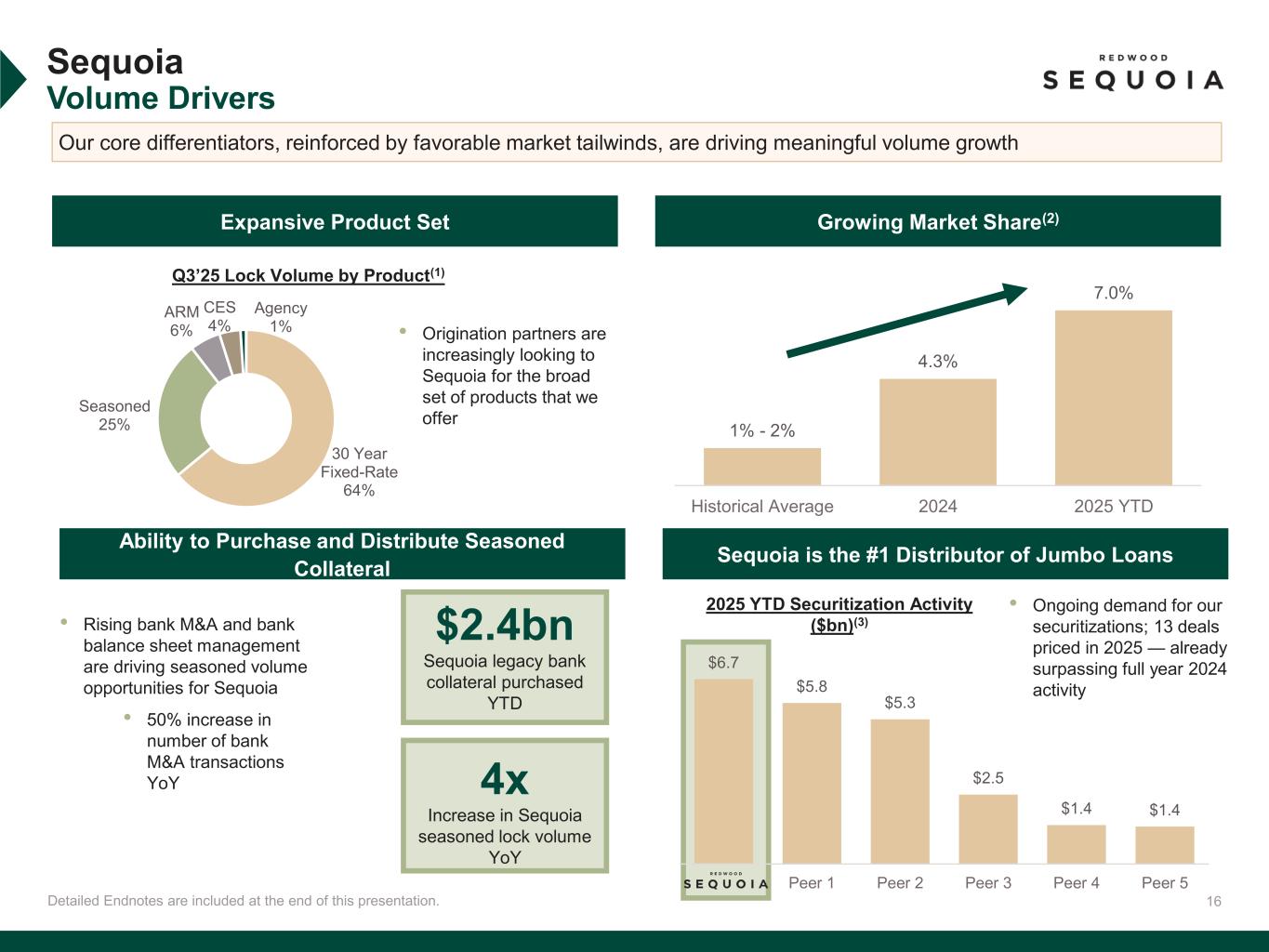Click the 2025 YTD Securitization Activity title
Image resolution: width=1269 pixels, height=952 pixels.
pyautogui.click(x=839, y=614)
